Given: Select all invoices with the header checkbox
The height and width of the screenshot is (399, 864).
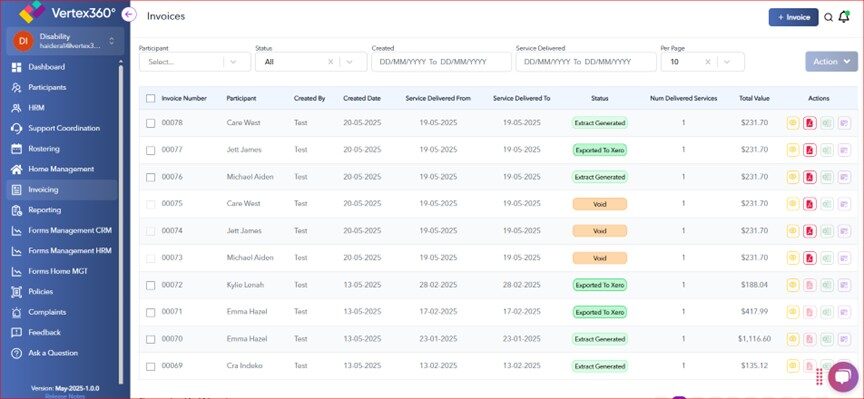Looking at the screenshot, I should click(150, 99).
